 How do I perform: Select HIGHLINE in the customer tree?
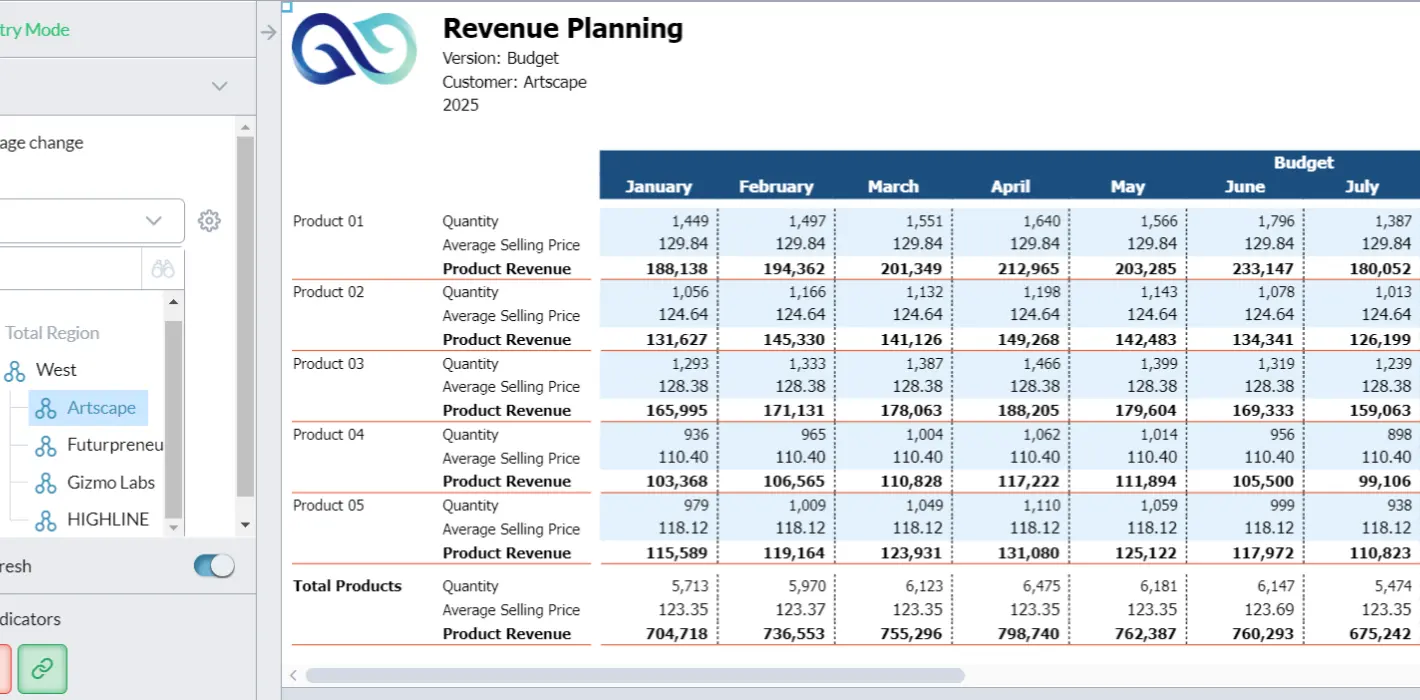(x=108, y=519)
